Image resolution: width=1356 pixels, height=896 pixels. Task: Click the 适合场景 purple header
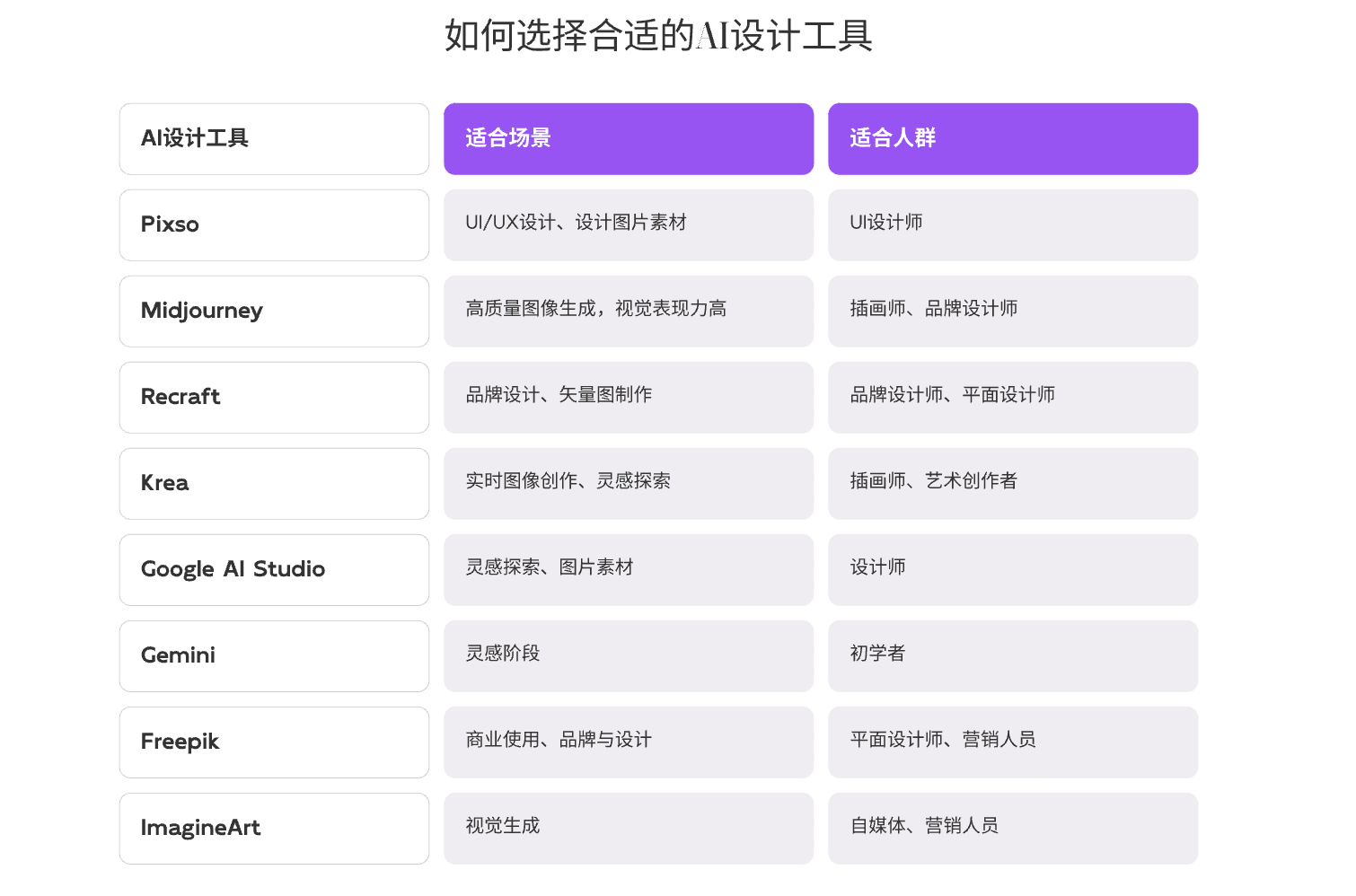click(628, 138)
